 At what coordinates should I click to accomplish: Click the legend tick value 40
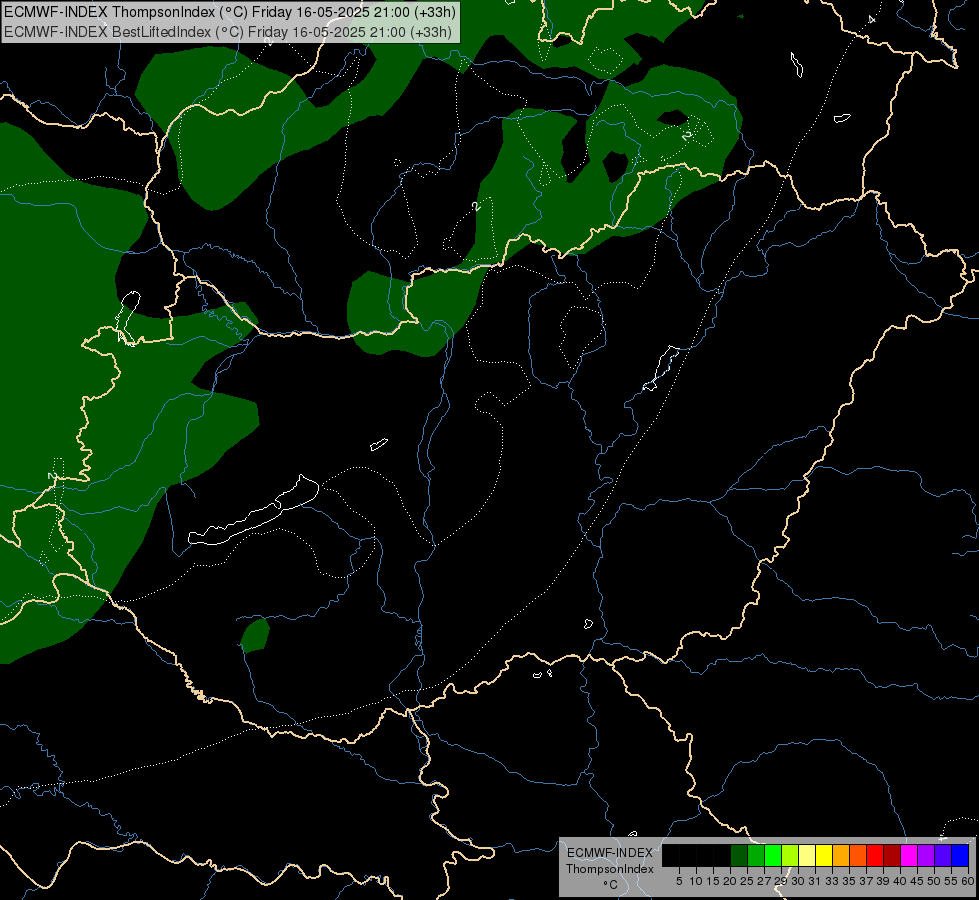point(900,881)
